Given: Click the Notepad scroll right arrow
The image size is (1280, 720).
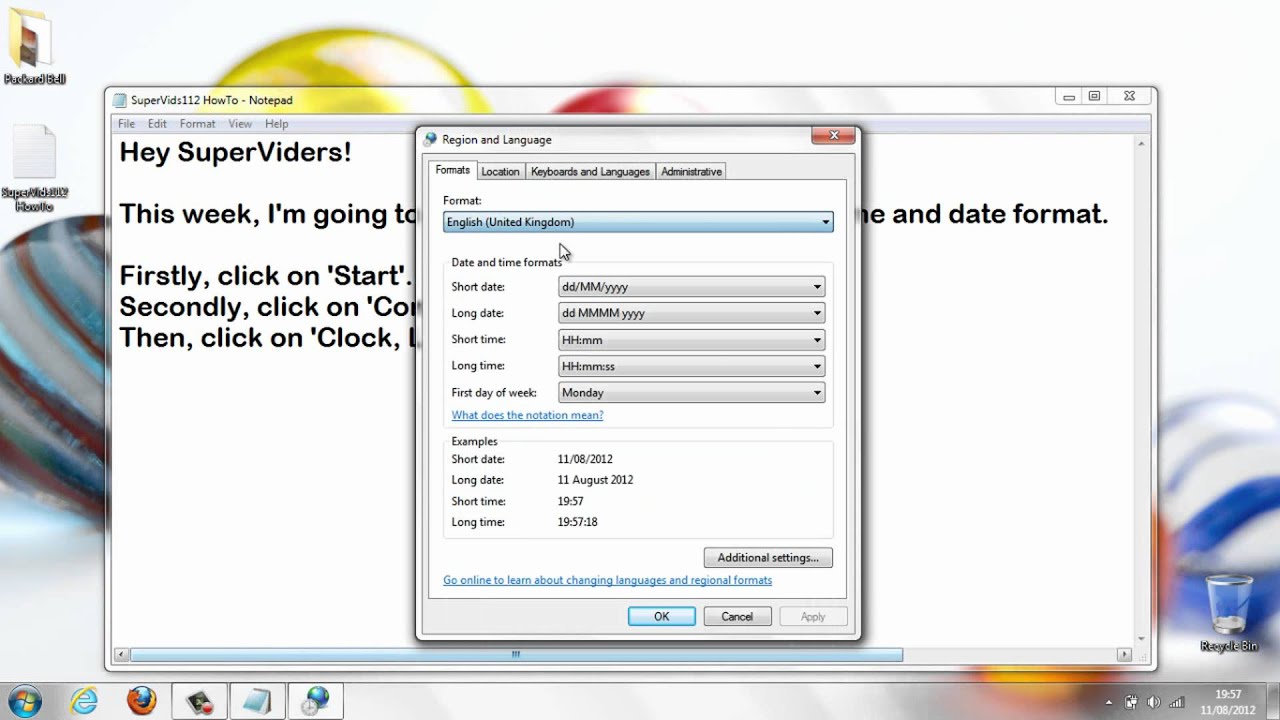Looking at the screenshot, I should pyautogui.click(x=1125, y=655).
